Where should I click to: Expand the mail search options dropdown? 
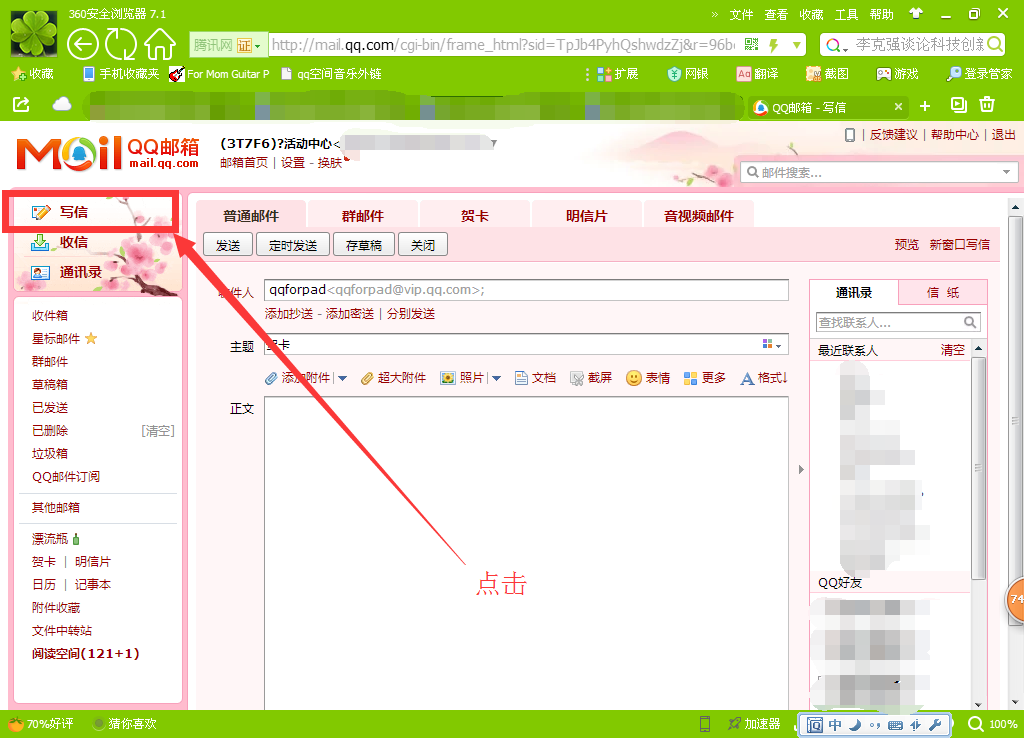coord(1006,172)
